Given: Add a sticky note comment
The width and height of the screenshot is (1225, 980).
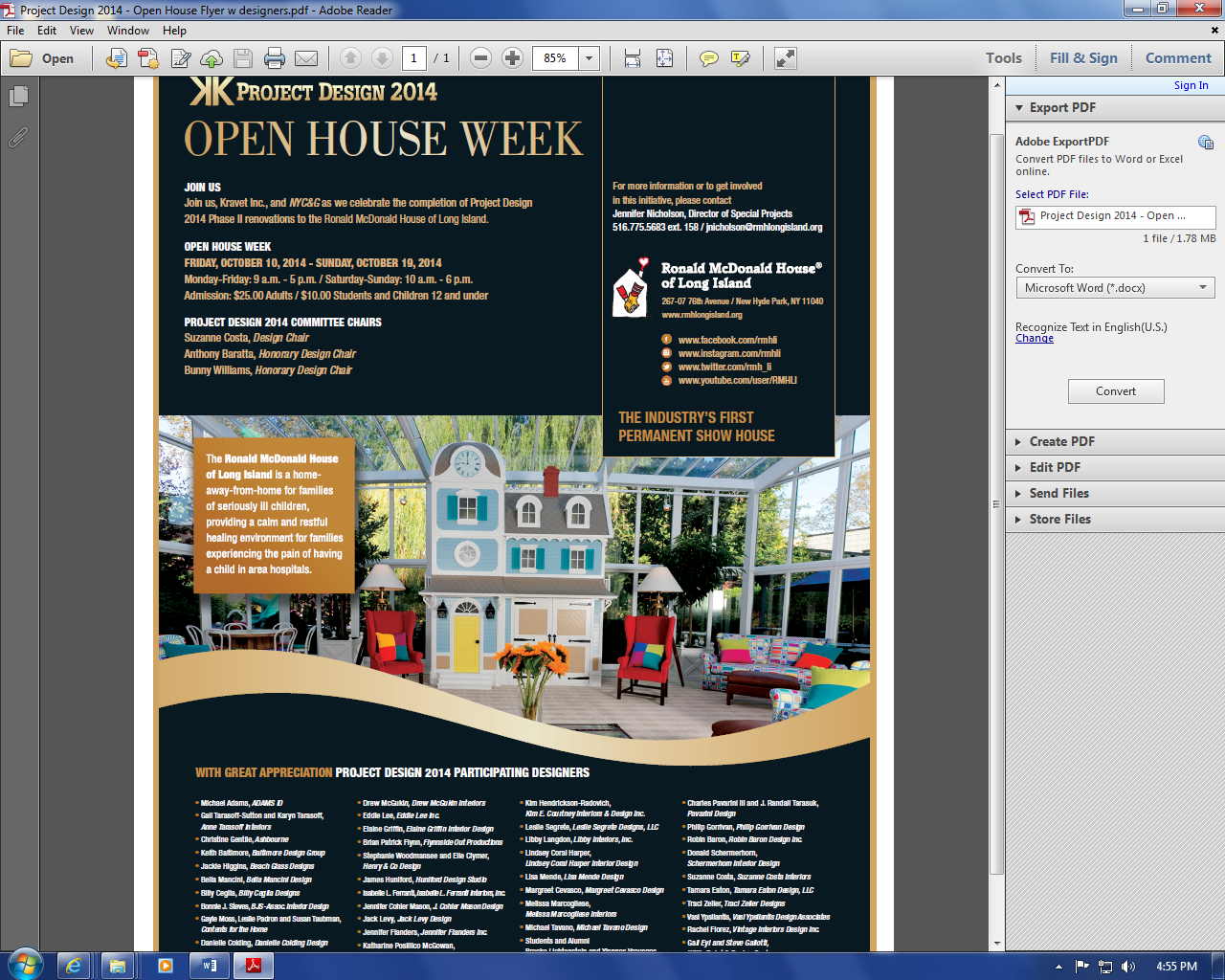Looking at the screenshot, I should point(708,58).
